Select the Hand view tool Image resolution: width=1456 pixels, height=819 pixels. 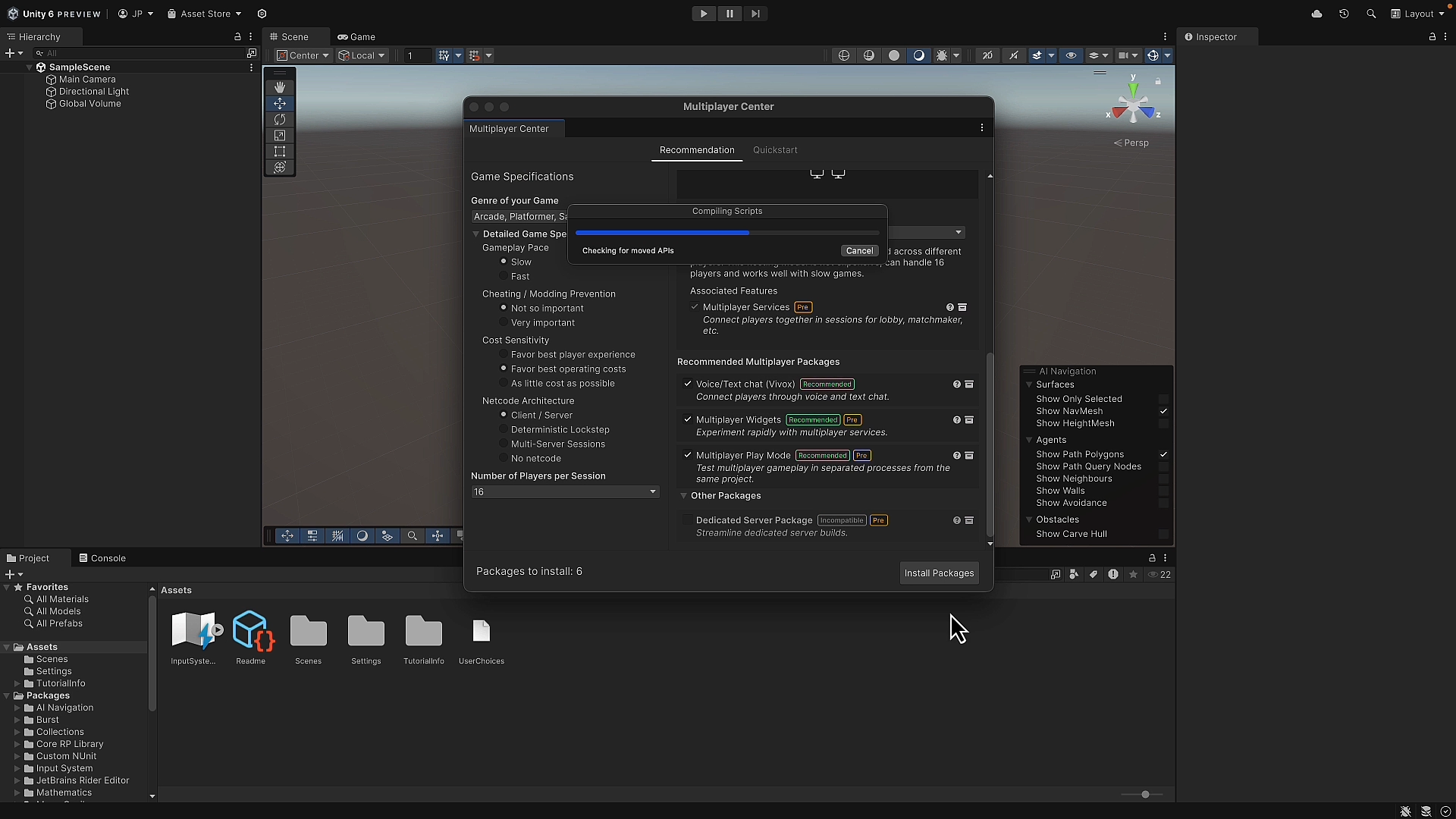coord(280,87)
